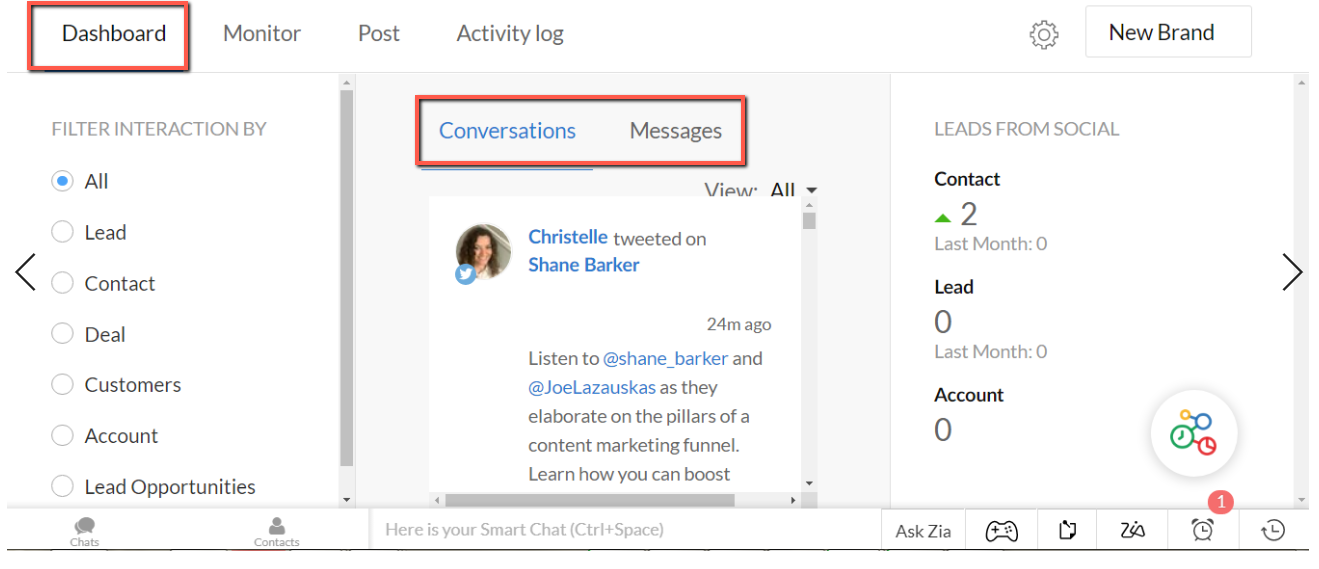This screenshot has height=569, width=1319.
Task: Click the 24m ago timestamp
Action: [x=739, y=324]
